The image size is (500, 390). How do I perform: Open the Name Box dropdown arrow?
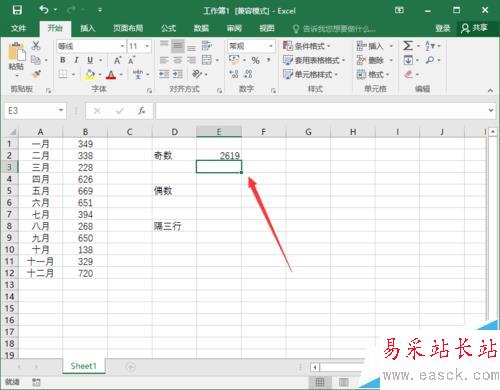61,110
